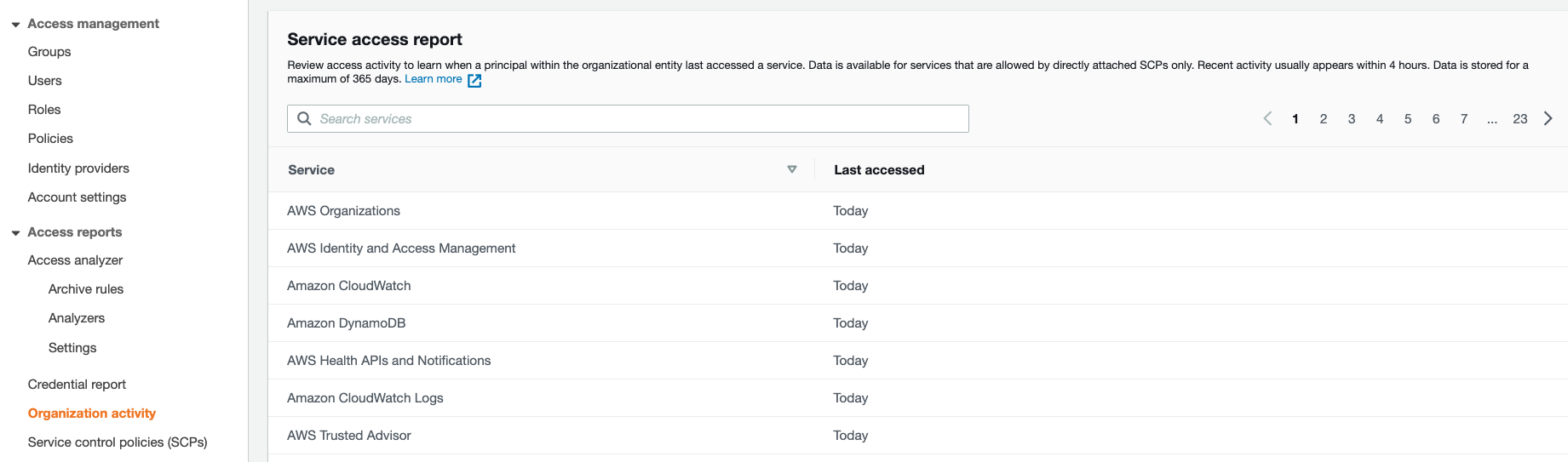Viewport: 1568px width, 462px height.
Task: Sort by Service column triangle icon
Action: click(791, 169)
